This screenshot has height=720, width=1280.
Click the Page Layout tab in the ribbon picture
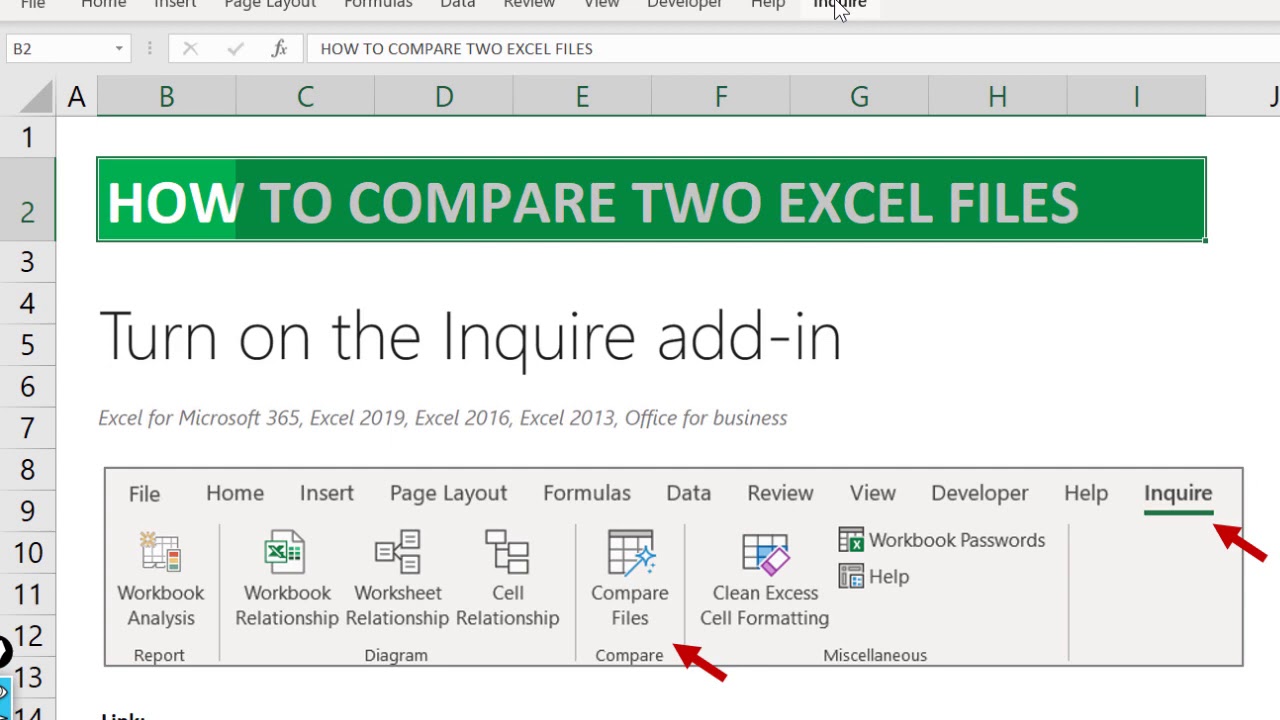448,493
